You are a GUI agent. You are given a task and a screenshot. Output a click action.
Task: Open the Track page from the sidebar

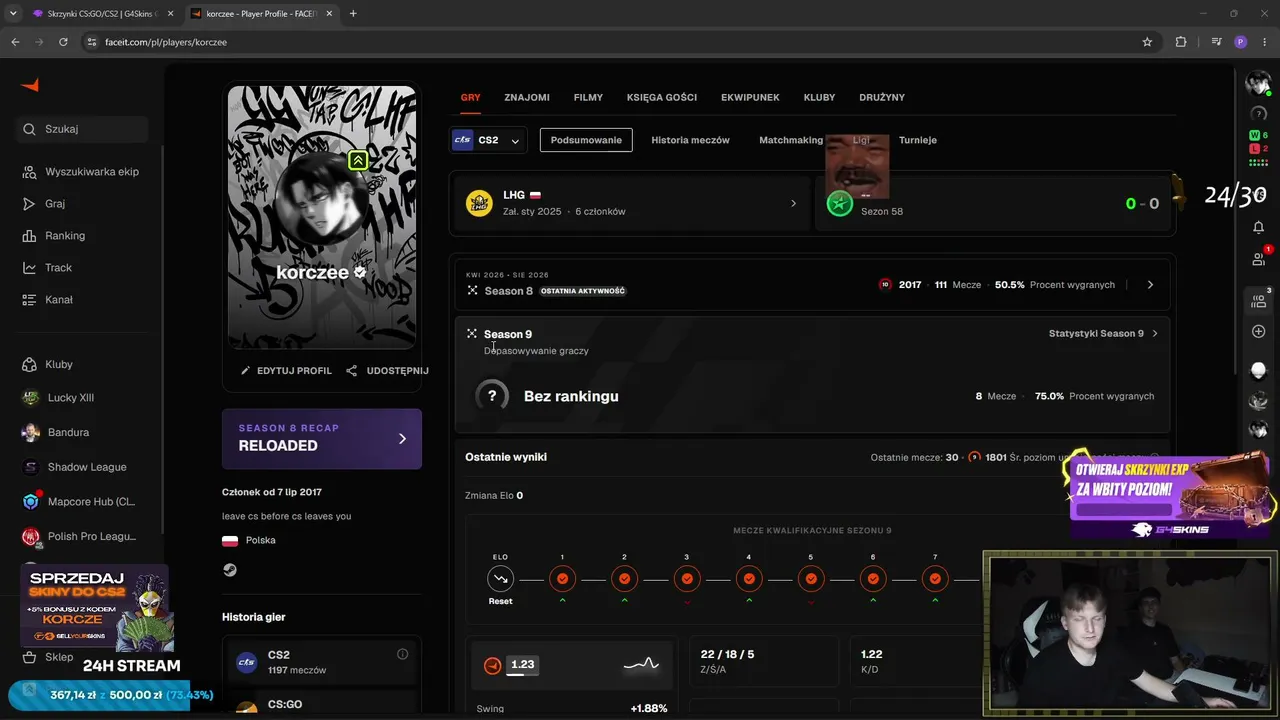point(47,268)
